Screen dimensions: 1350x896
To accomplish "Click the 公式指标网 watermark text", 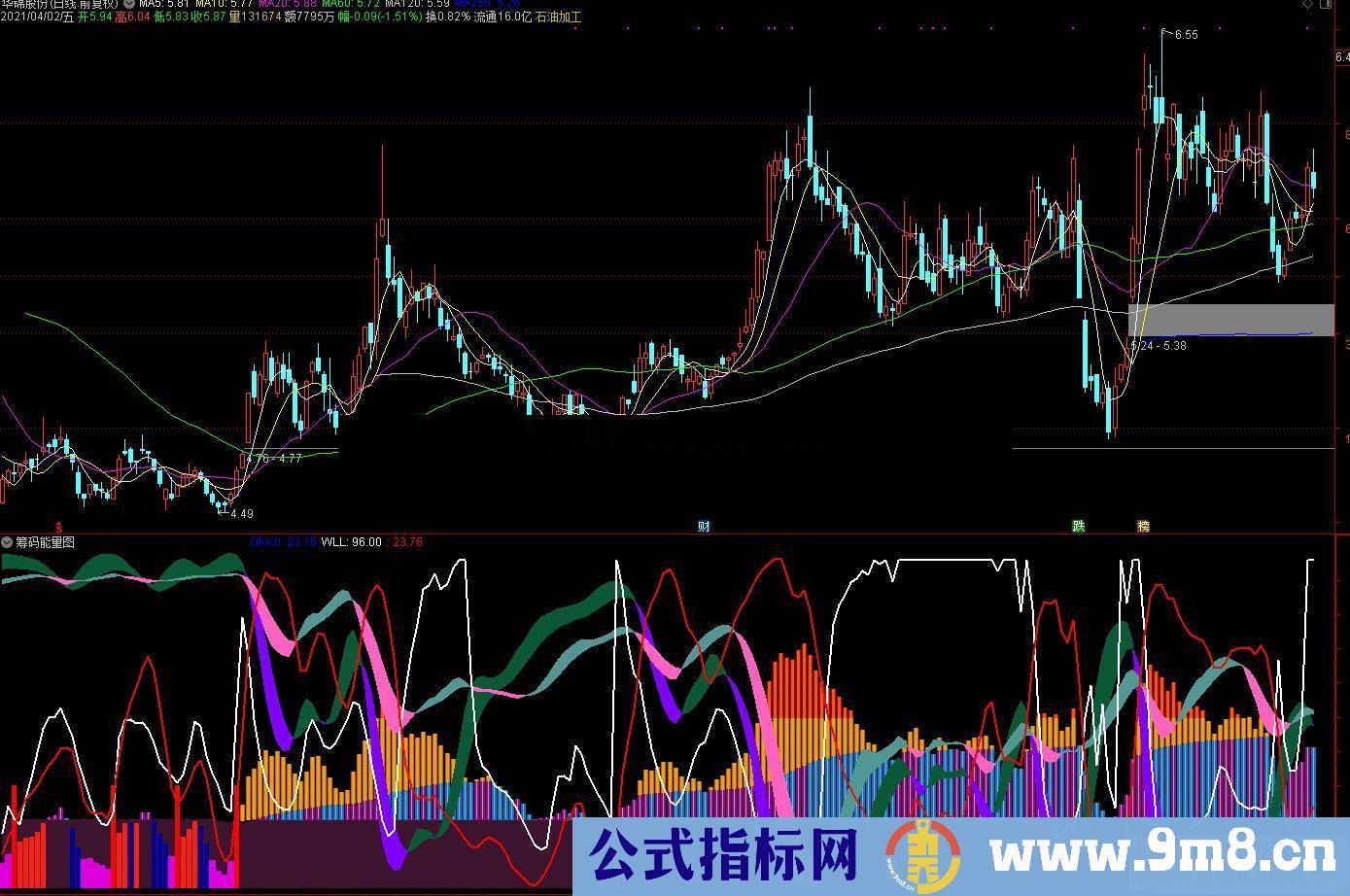I will click(719, 855).
